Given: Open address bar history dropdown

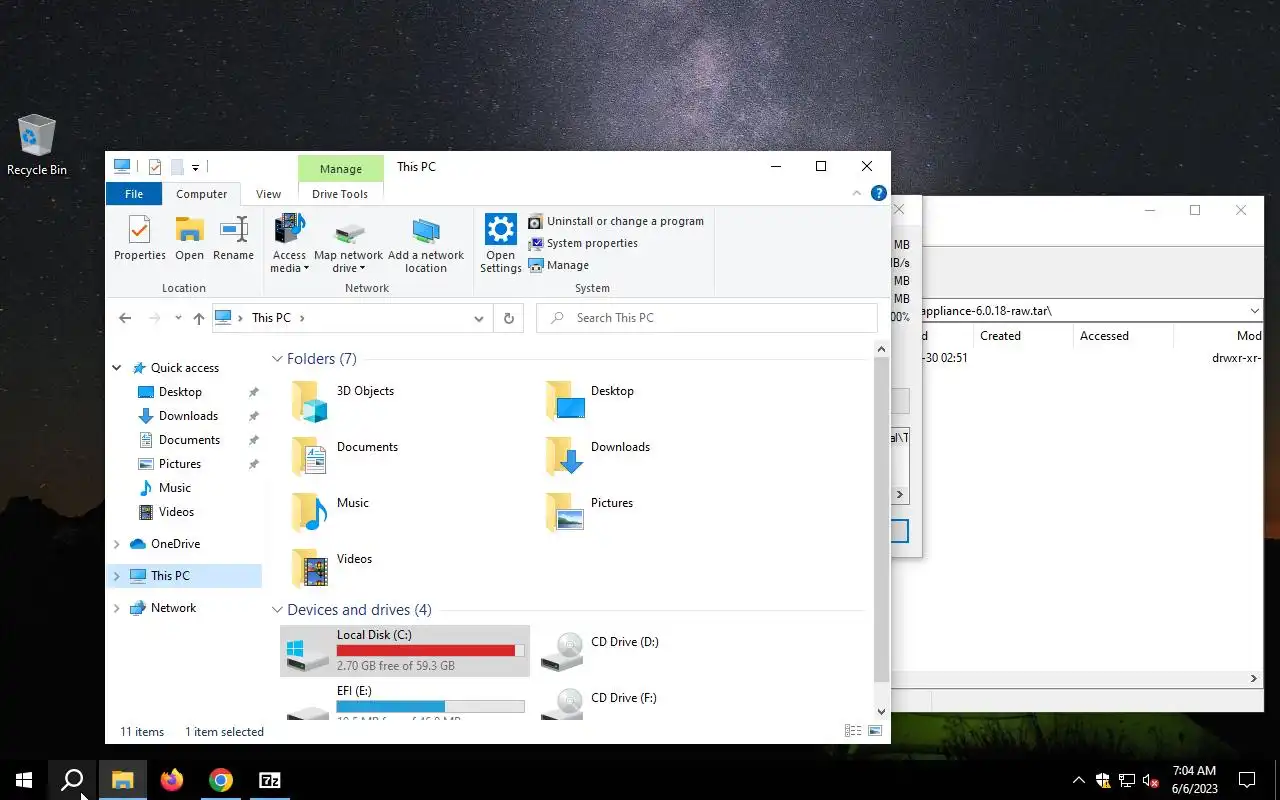Looking at the screenshot, I should coord(478,318).
